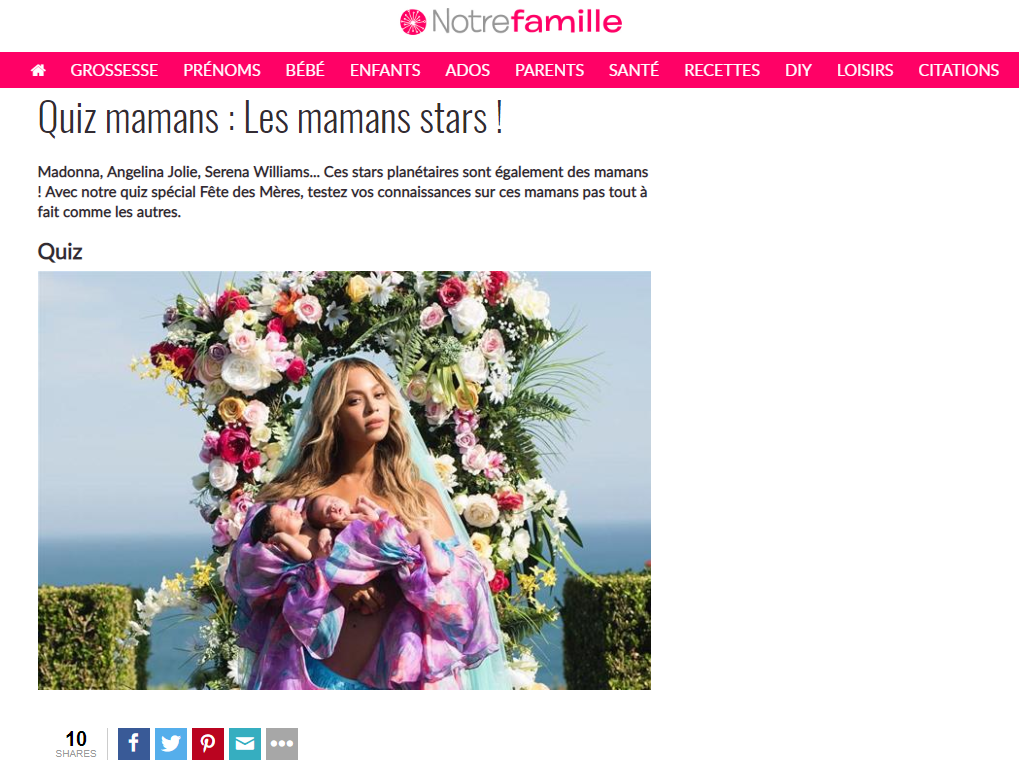Screen dimensions: 1019x781
Task: Select the DIY menu item
Action: click(798, 70)
